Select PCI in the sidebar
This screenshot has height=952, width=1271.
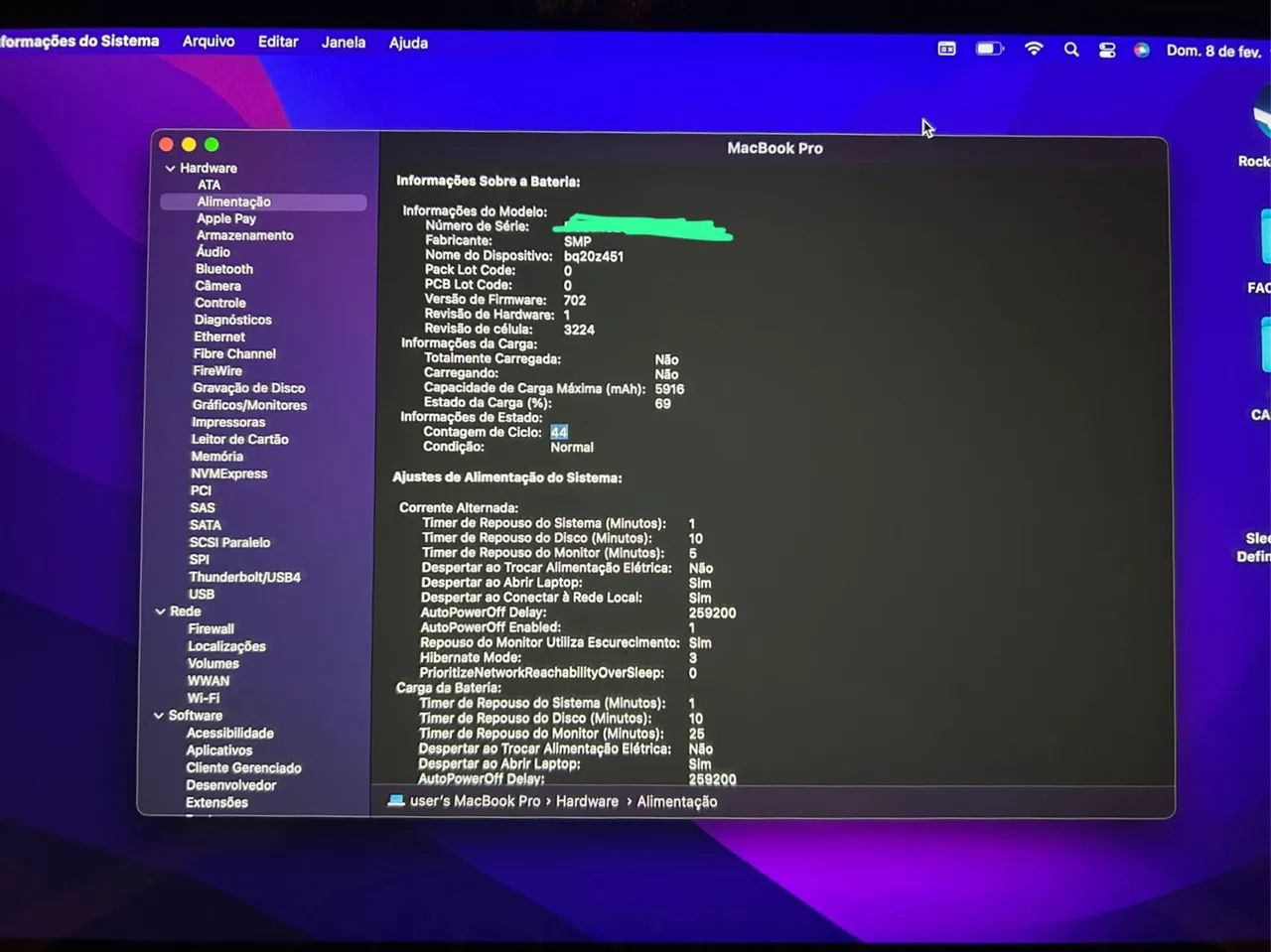(201, 490)
